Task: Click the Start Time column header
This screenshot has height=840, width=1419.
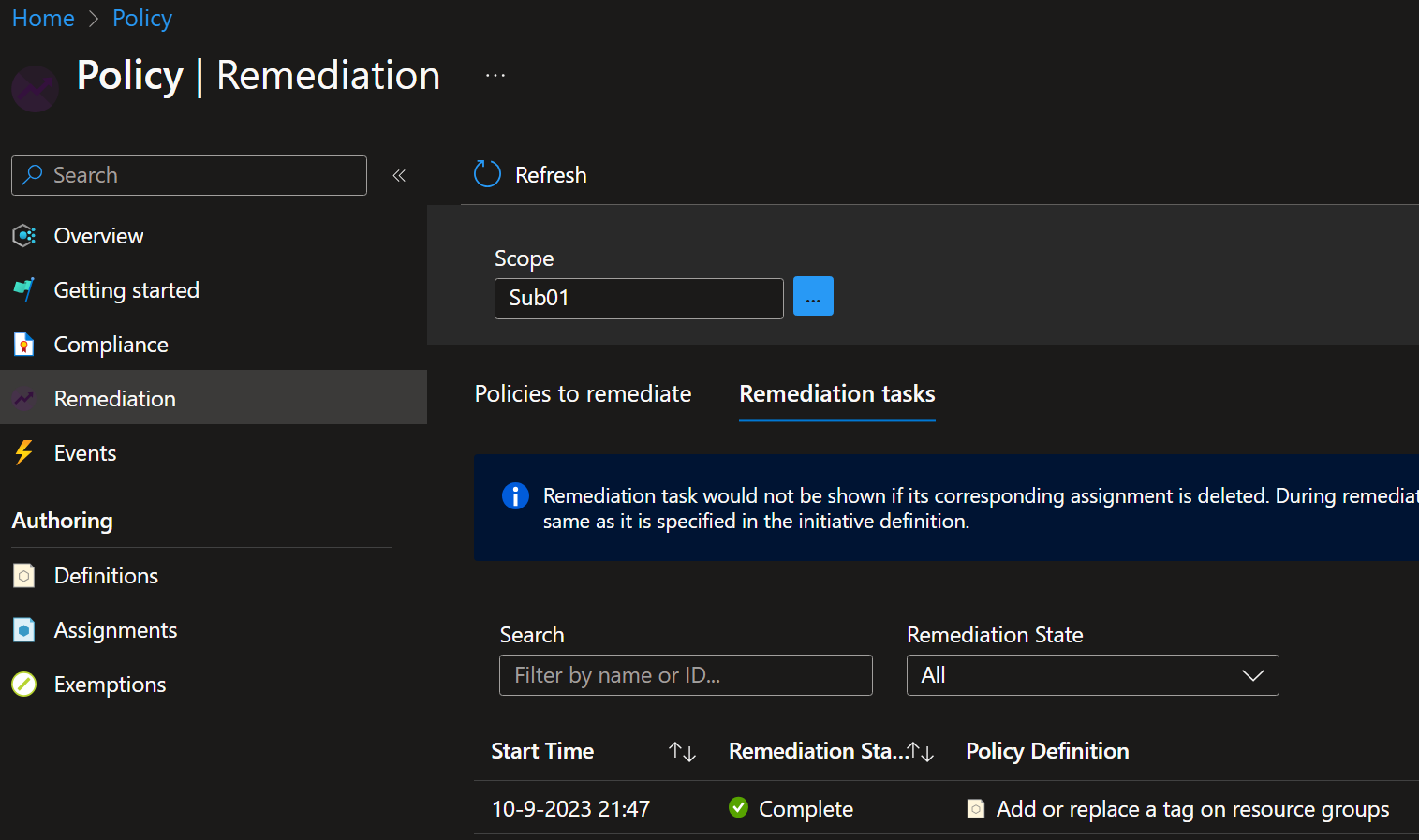Action: coord(542,751)
